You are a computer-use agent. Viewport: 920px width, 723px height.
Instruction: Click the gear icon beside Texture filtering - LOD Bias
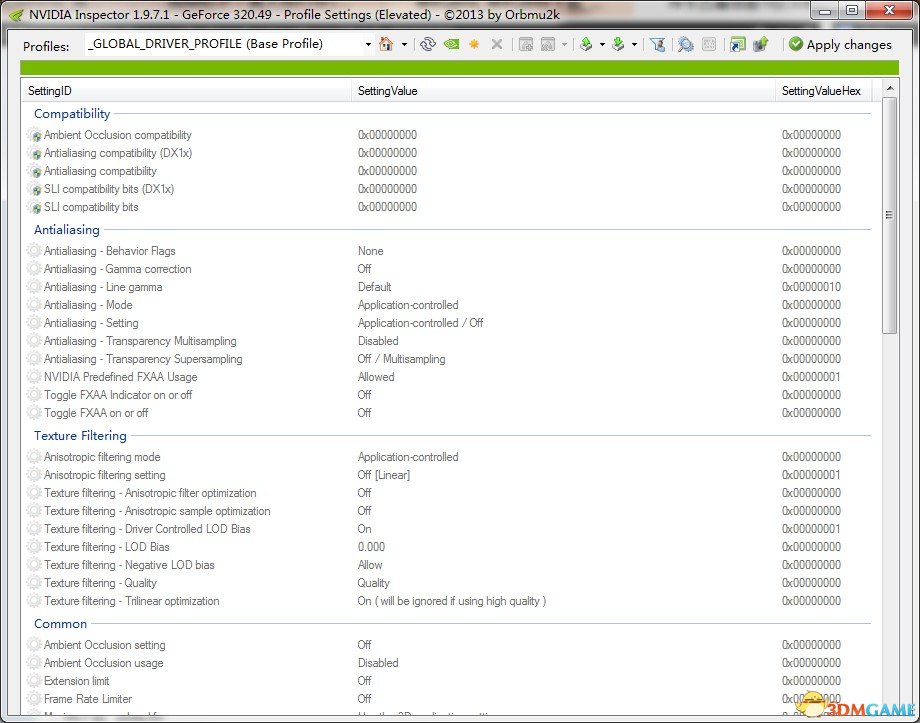[35, 546]
